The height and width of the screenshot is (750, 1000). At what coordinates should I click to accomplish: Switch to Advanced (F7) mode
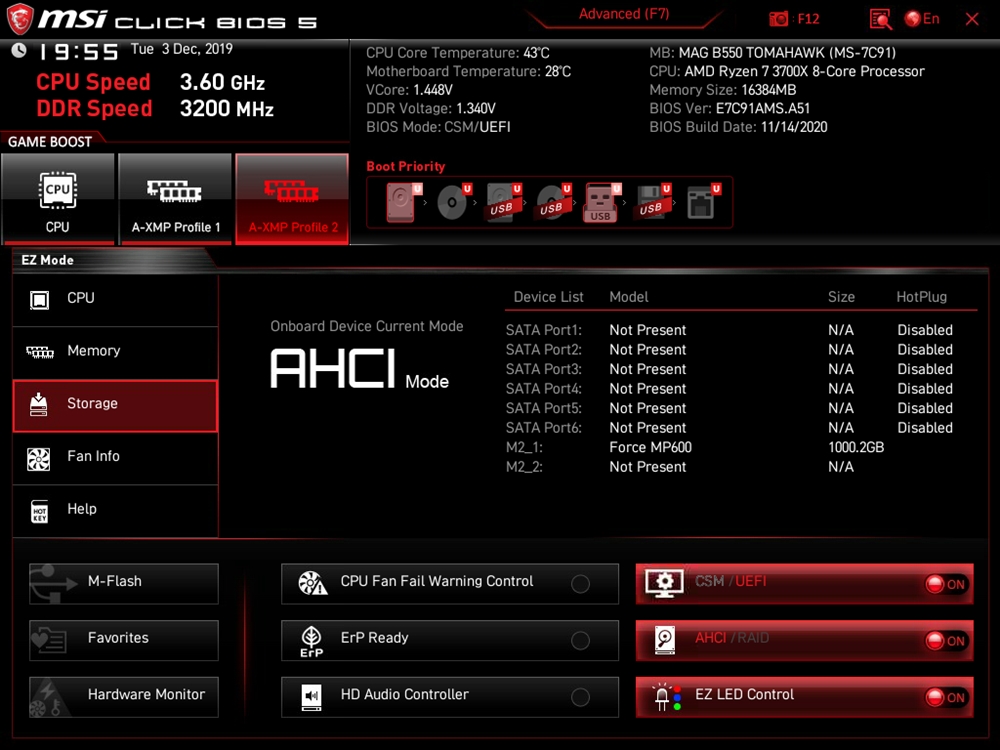(624, 15)
